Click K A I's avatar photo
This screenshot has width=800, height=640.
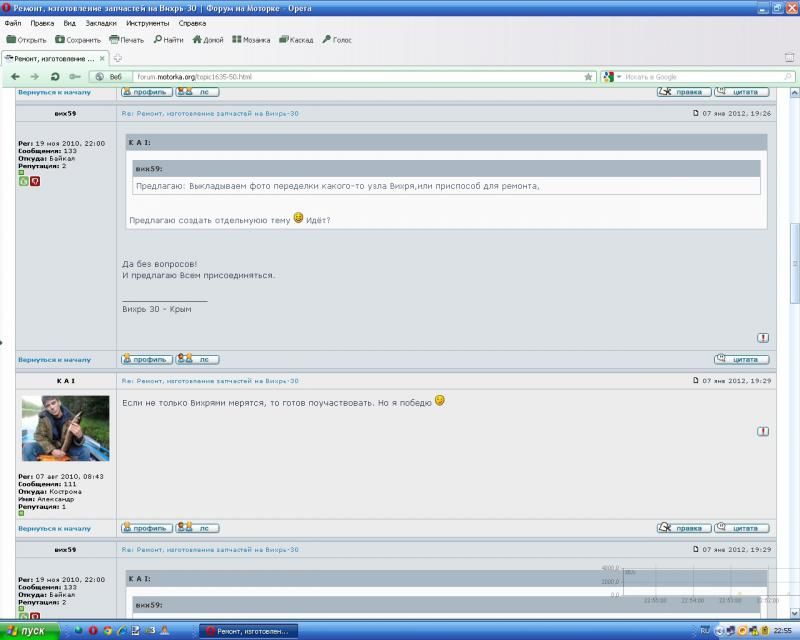[x=65, y=428]
